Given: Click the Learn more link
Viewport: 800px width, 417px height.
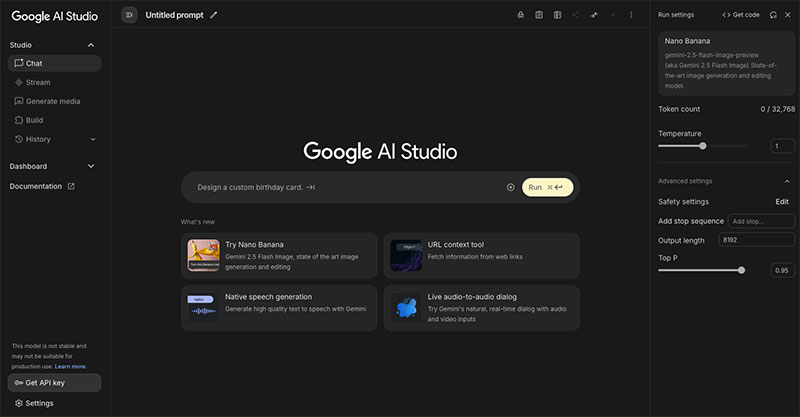Looking at the screenshot, I should pos(70,366).
